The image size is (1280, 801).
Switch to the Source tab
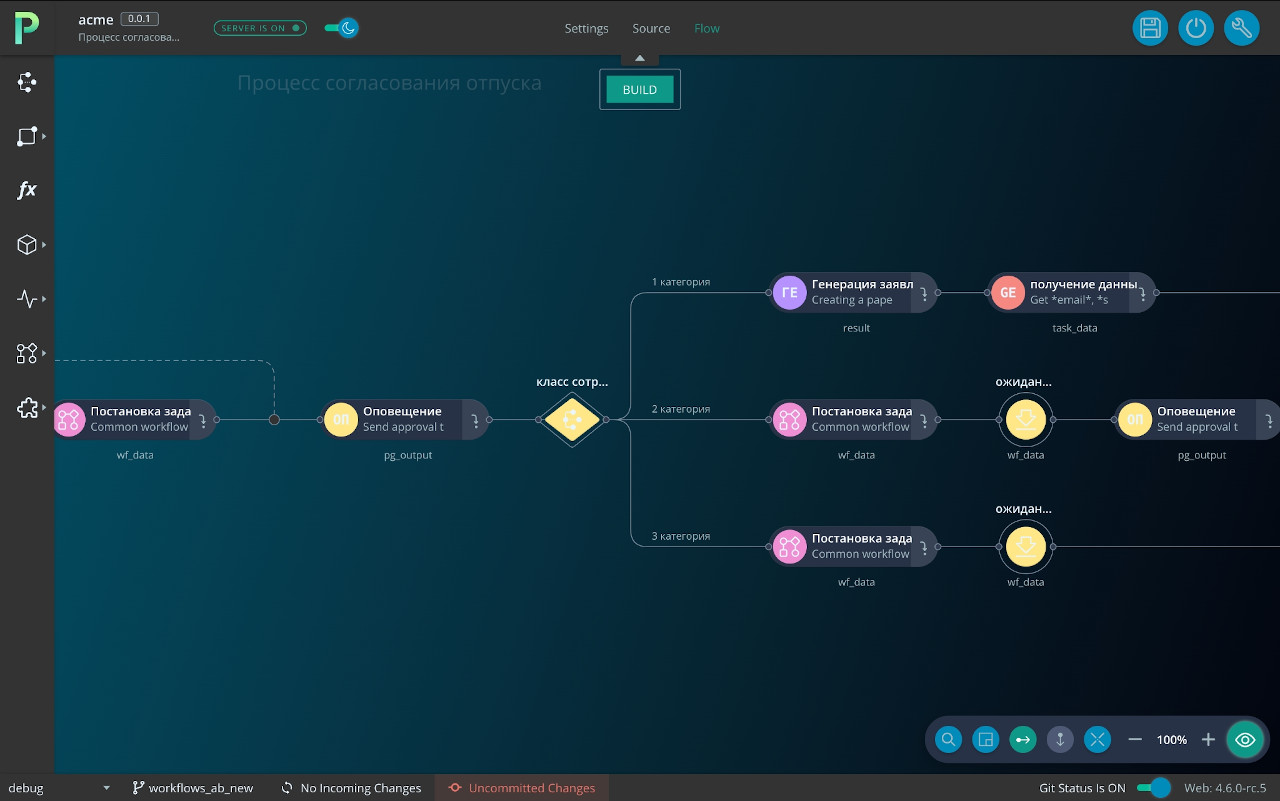pos(651,28)
